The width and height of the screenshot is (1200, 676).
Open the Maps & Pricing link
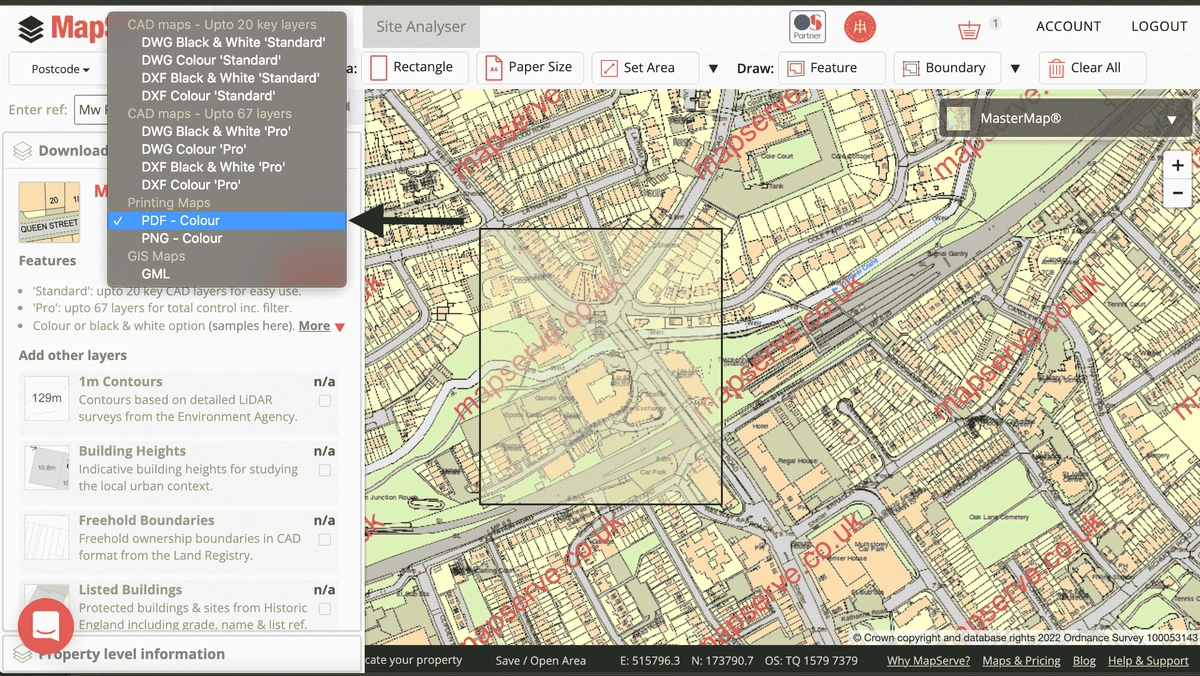[1021, 660]
